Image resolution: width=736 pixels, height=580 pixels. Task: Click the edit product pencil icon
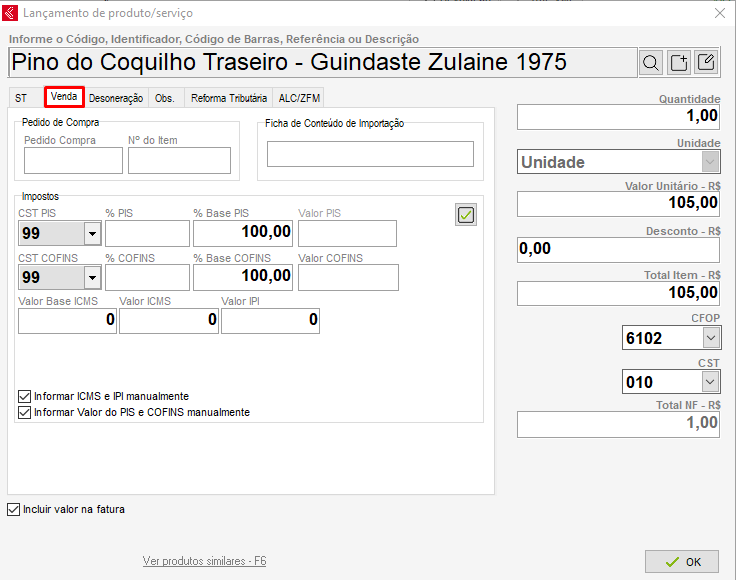(x=706, y=62)
